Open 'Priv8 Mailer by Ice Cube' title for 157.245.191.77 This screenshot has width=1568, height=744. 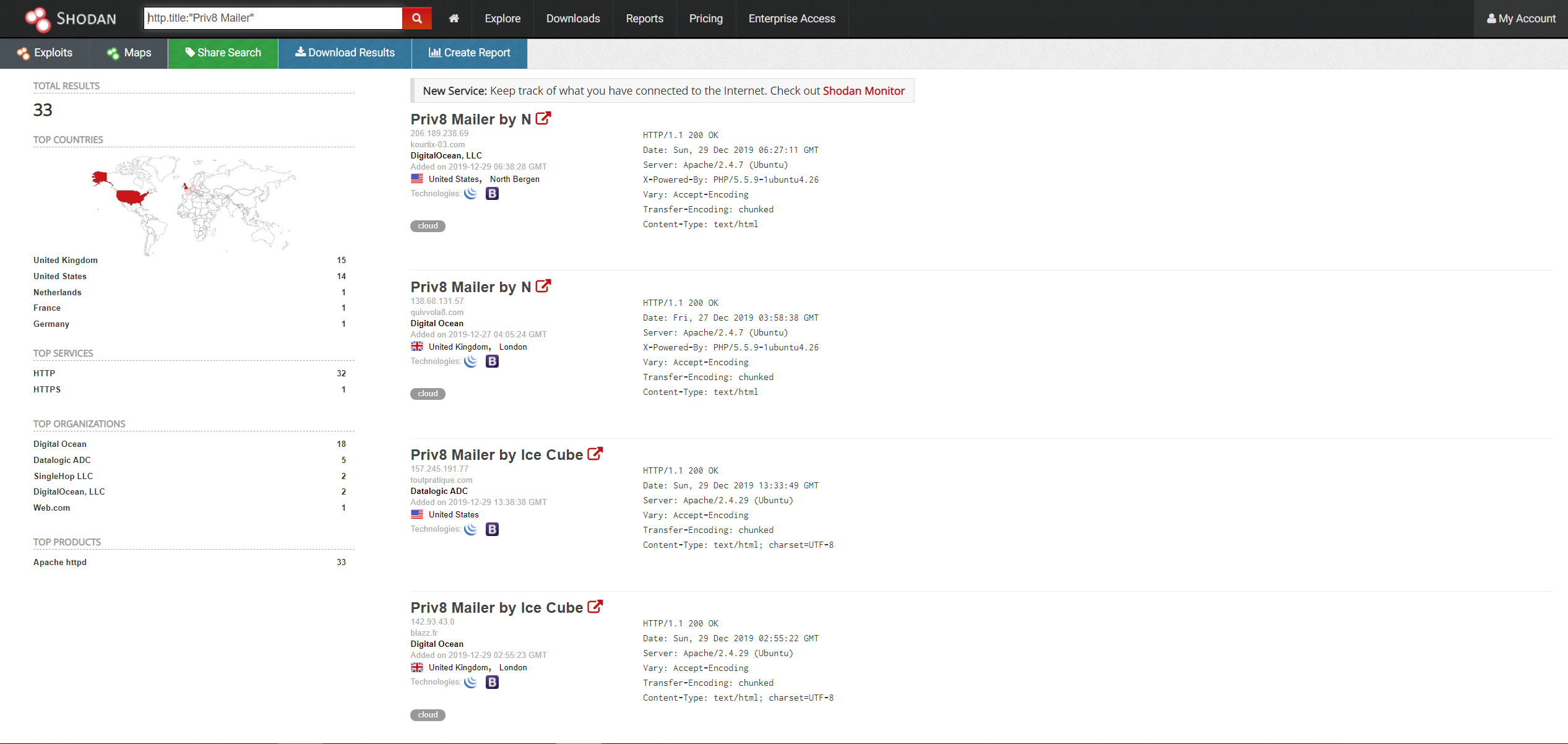click(497, 455)
